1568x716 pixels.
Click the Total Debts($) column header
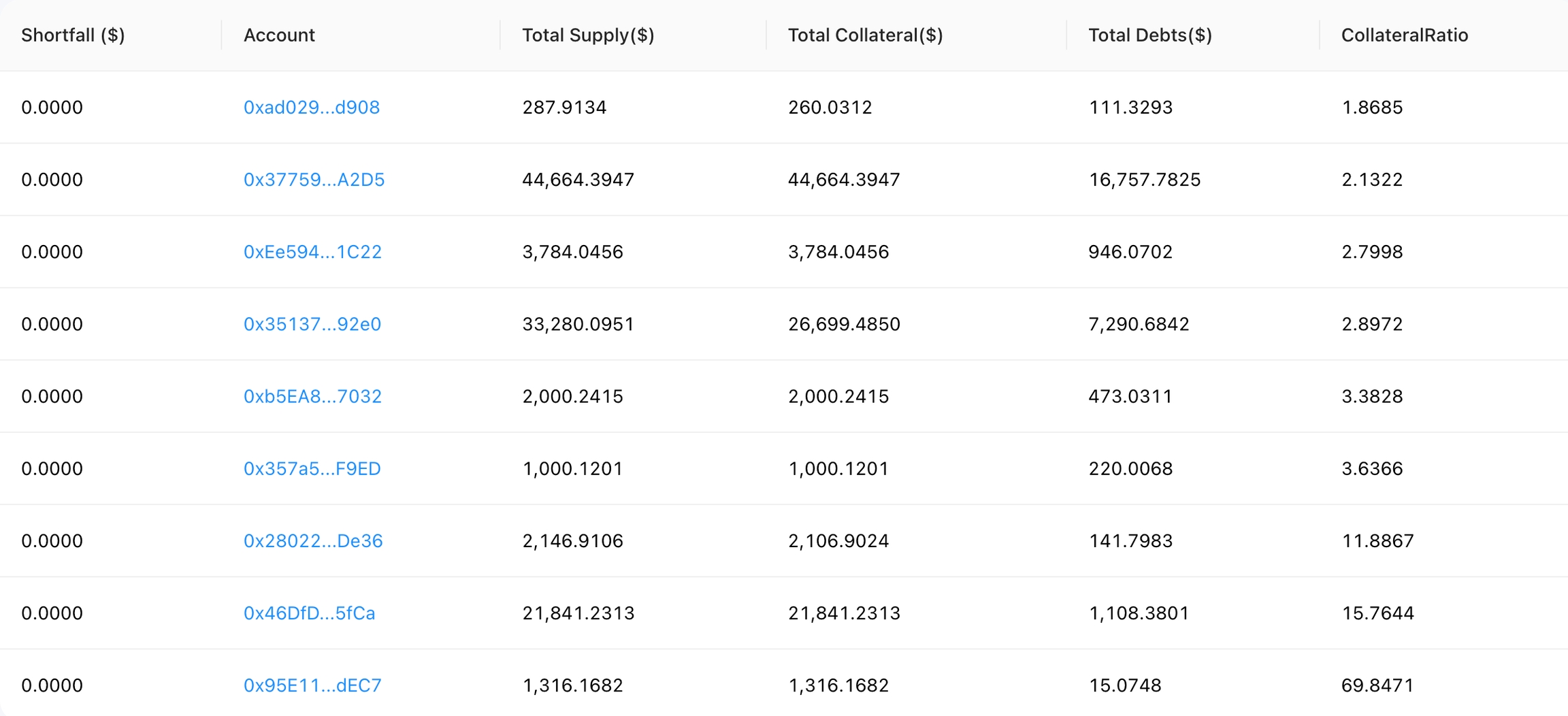(1149, 35)
